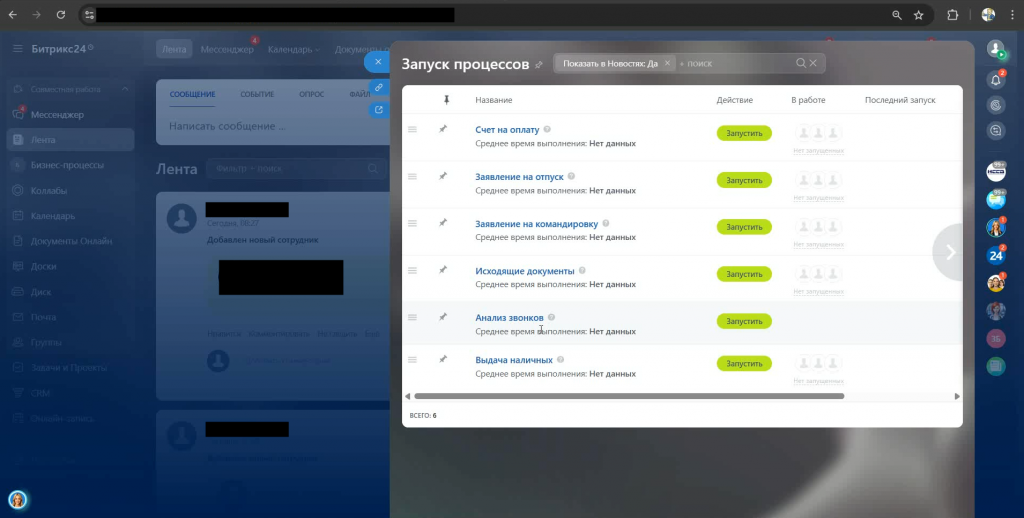The width and height of the screenshot is (1024, 518).
Task: Pin Запуск процессов title with pin icon
Action: 539,65
